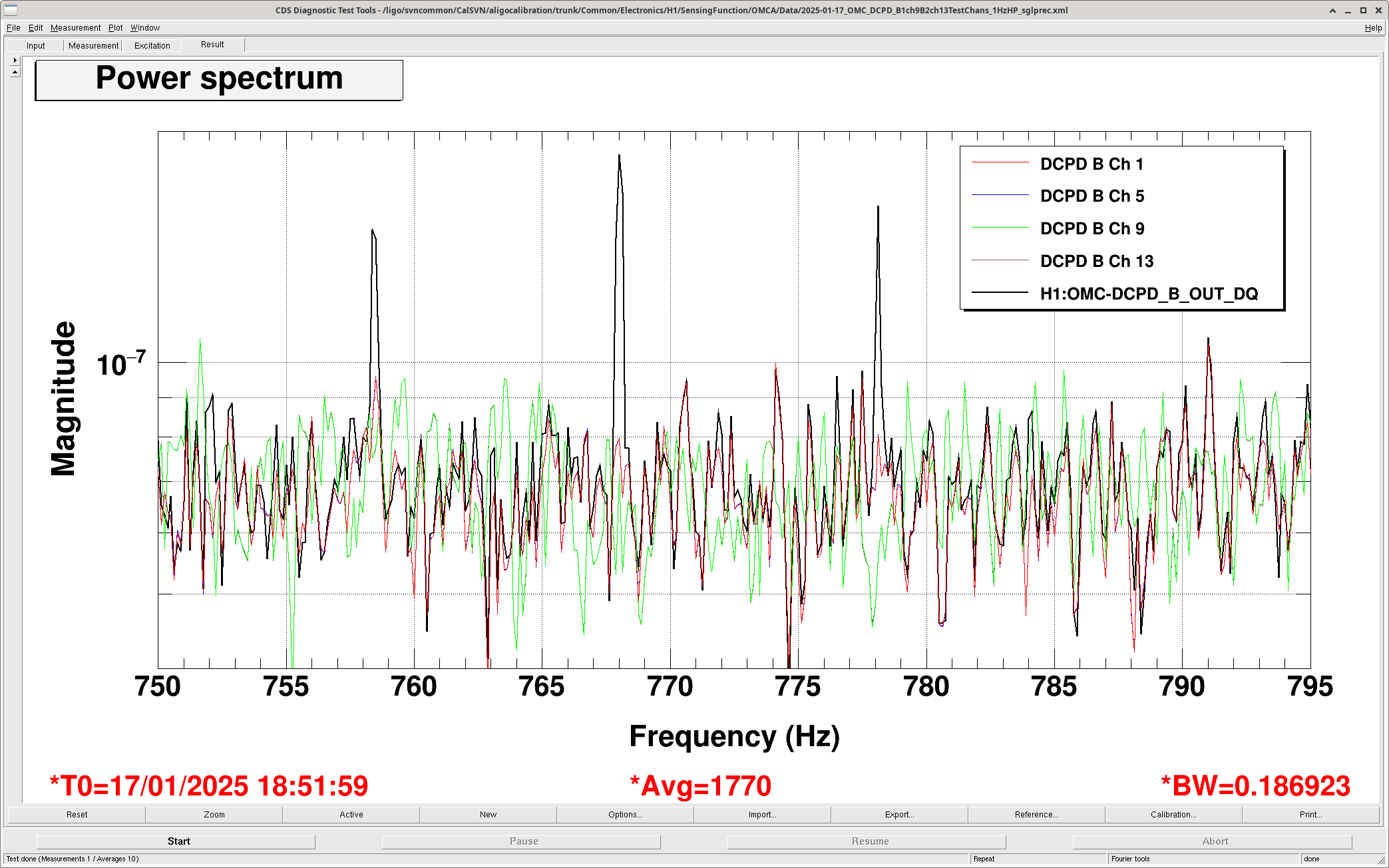1389x868 pixels.
Task: Click the Active button
Action: tap(351, 814)
